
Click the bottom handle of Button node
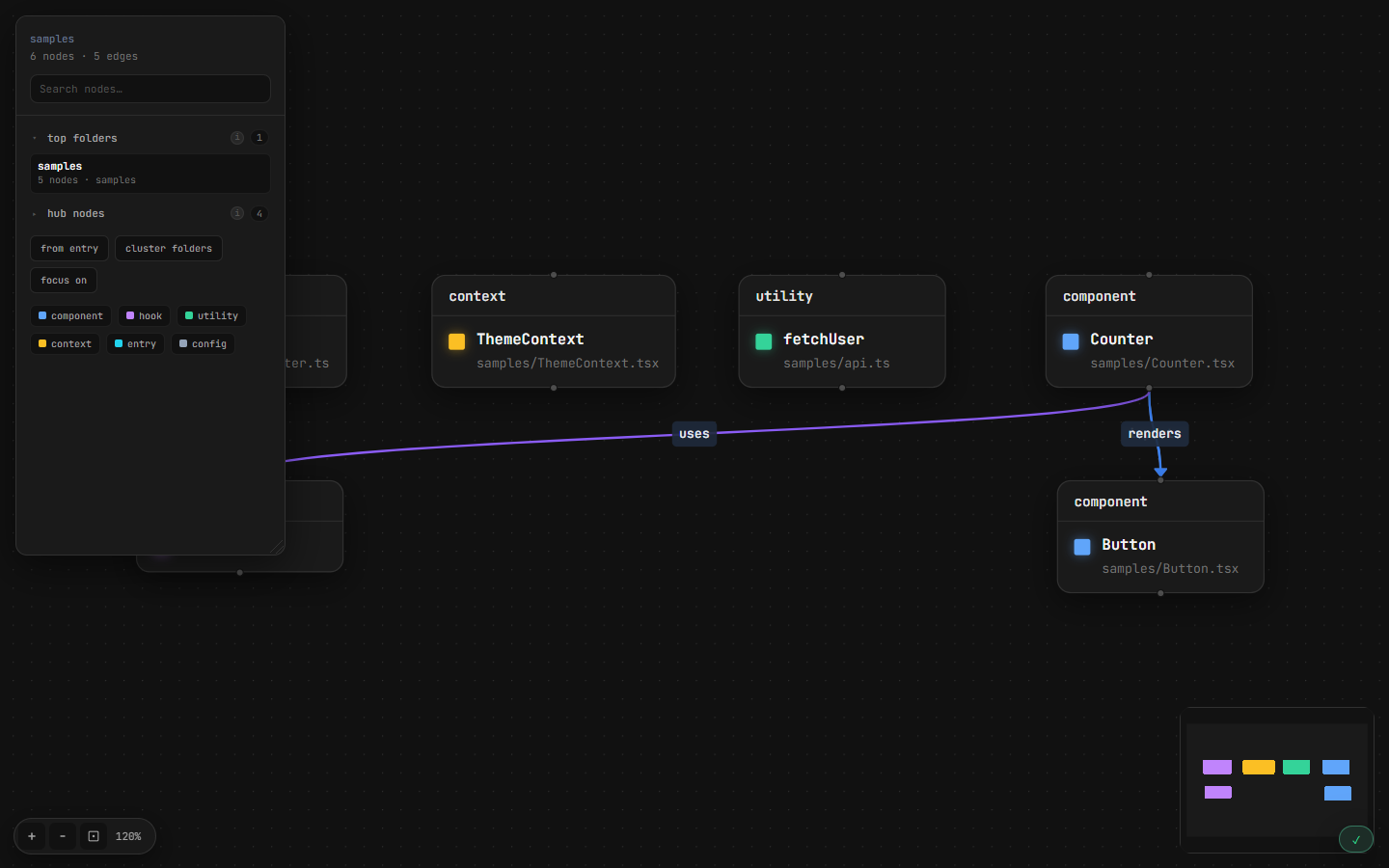tap(1160, 593)
